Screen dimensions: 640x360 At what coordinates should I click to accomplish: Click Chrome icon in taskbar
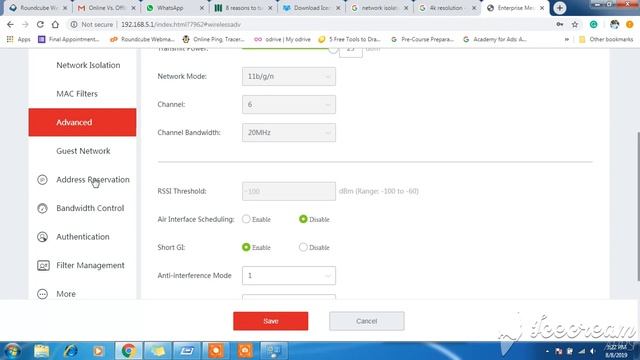(x=129, y=351)
